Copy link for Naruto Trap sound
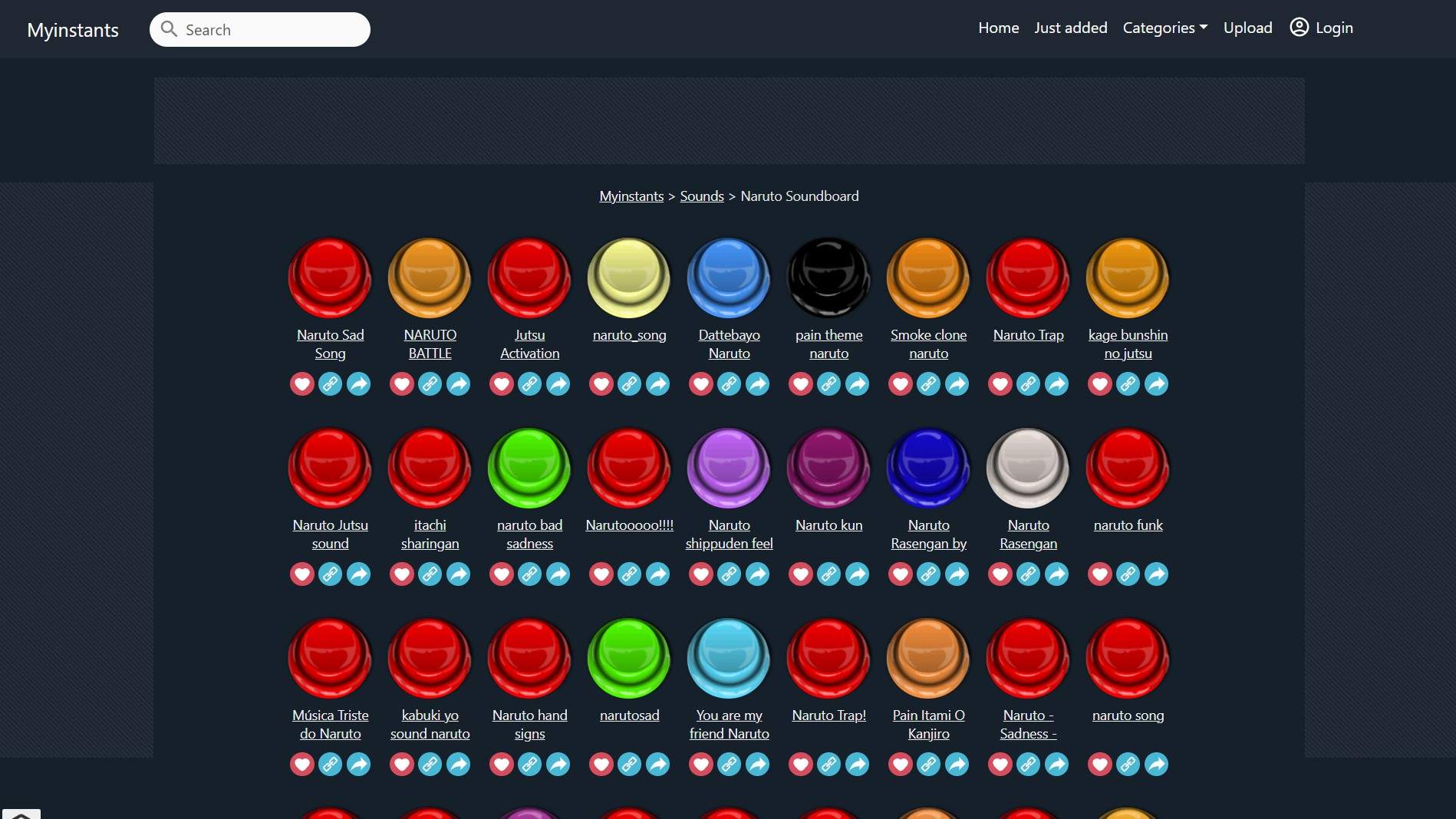The image size is (1456, 819). pyautogui.click(x=1029, y=383)
